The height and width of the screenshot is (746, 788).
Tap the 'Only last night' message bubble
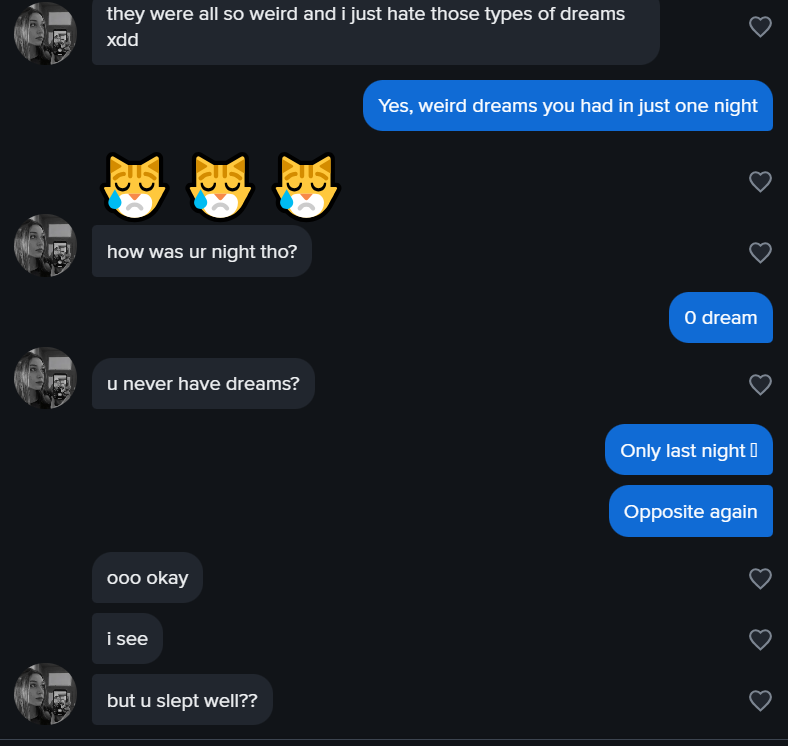tap(688, 450)
